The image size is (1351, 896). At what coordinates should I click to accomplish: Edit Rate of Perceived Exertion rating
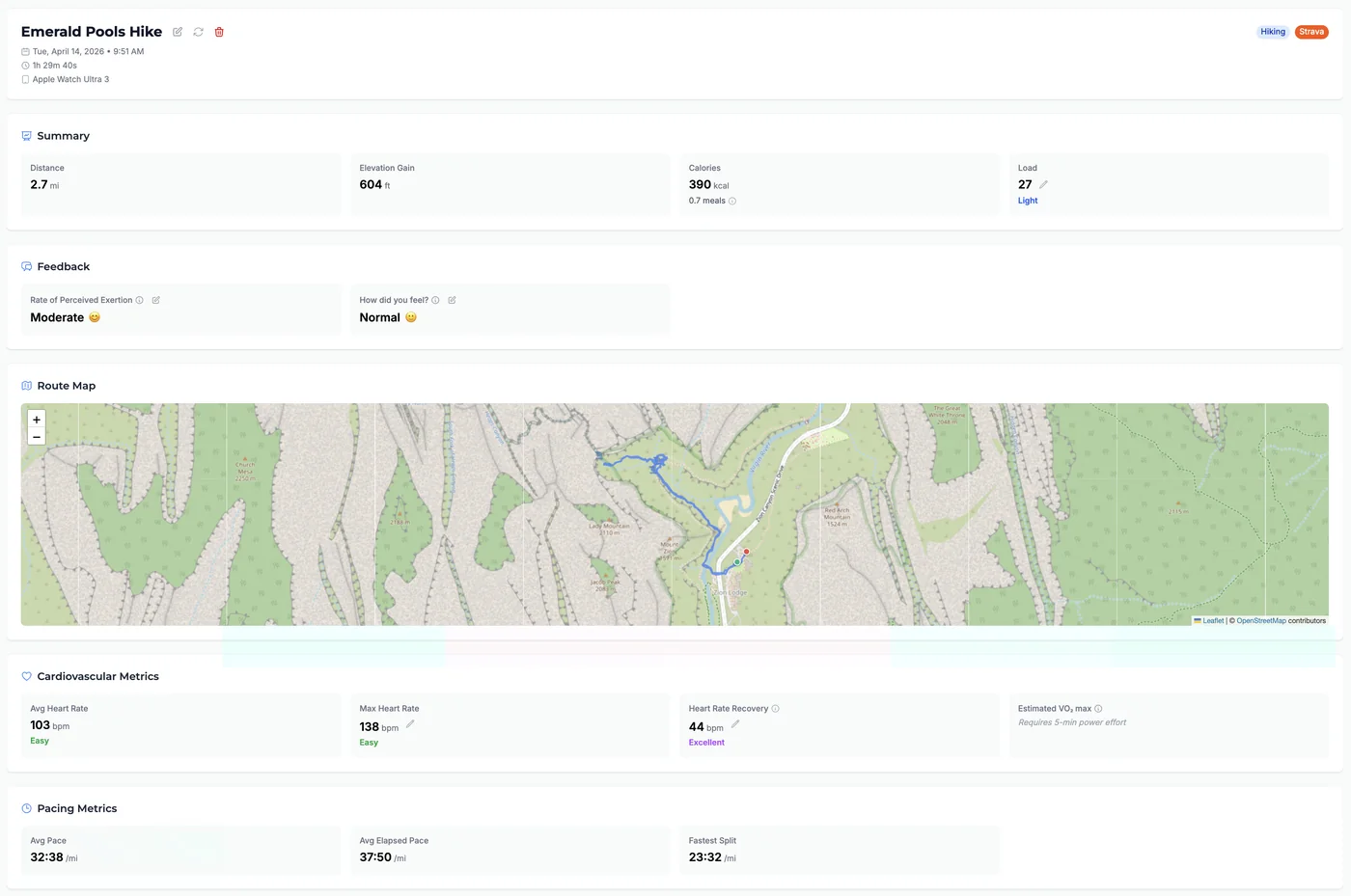[x=155, y=300]
